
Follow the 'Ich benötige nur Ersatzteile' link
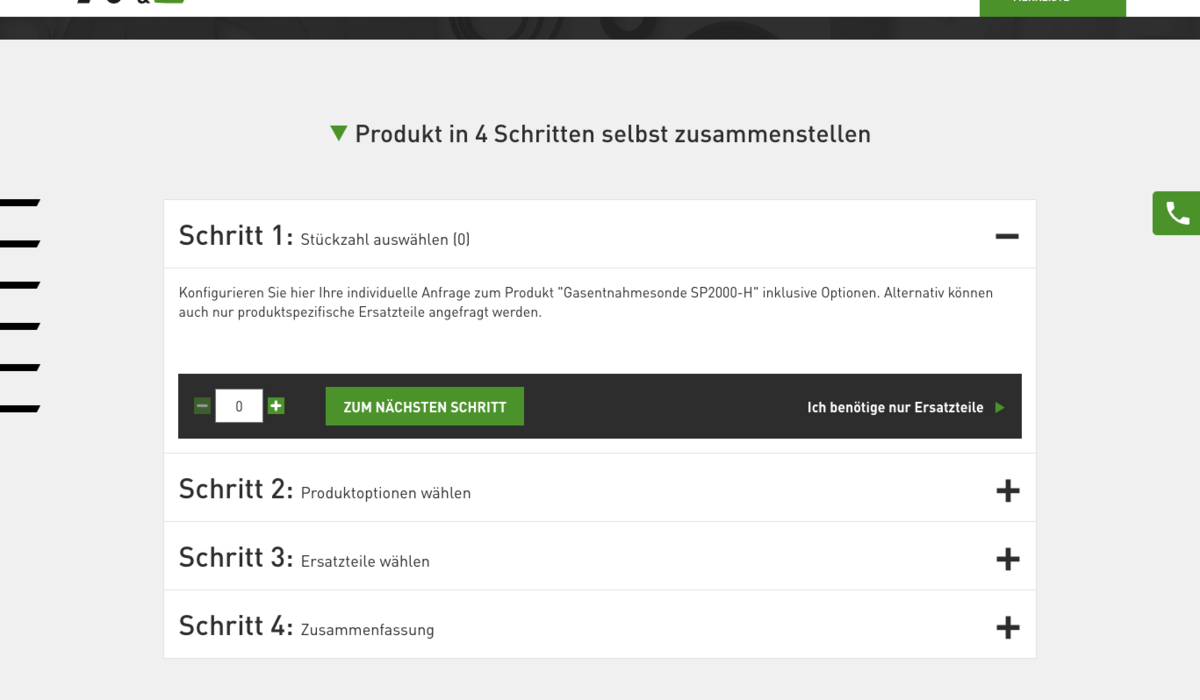coord(895,408)
